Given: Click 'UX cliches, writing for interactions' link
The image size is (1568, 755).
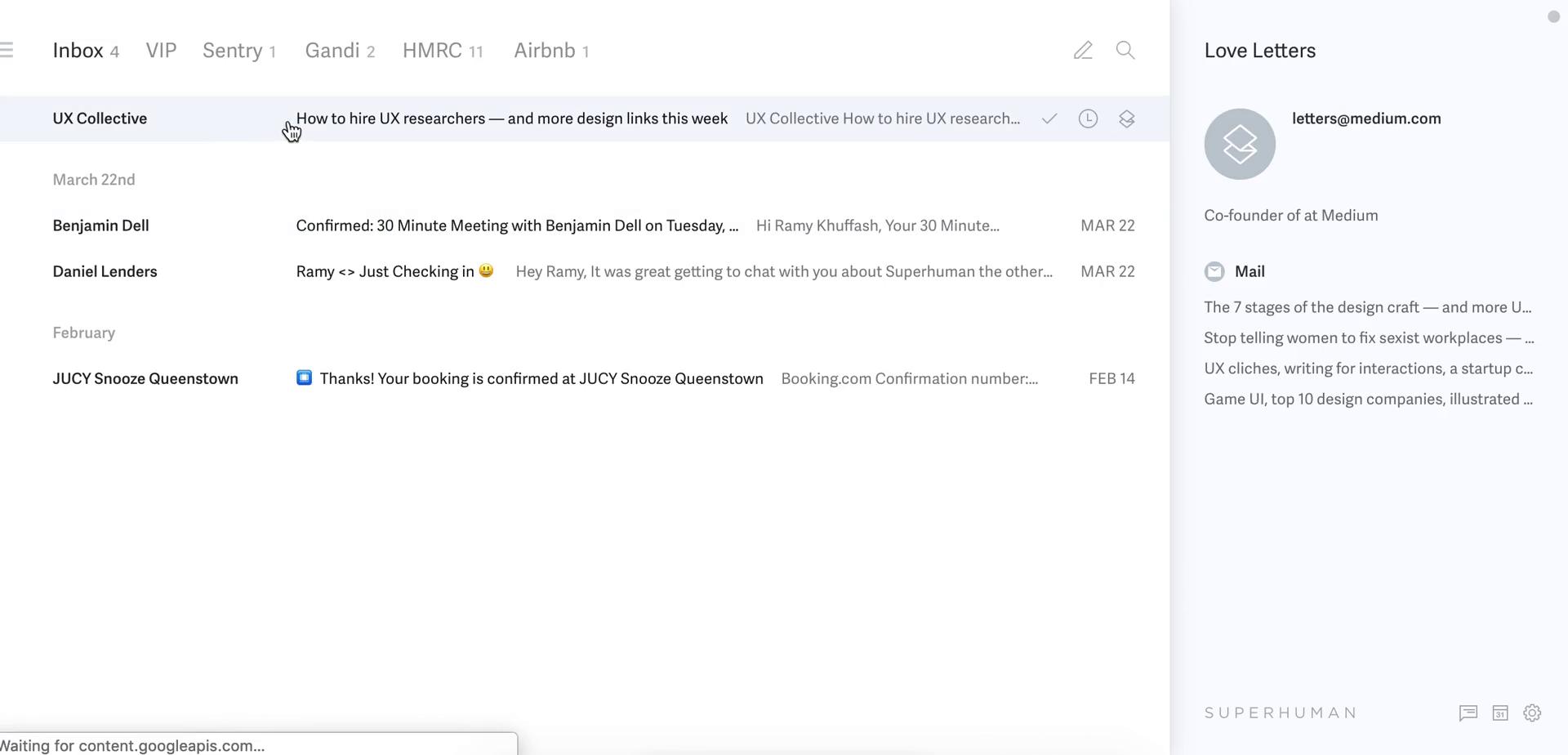Looking at the screenshot, I should [1368, 369].
